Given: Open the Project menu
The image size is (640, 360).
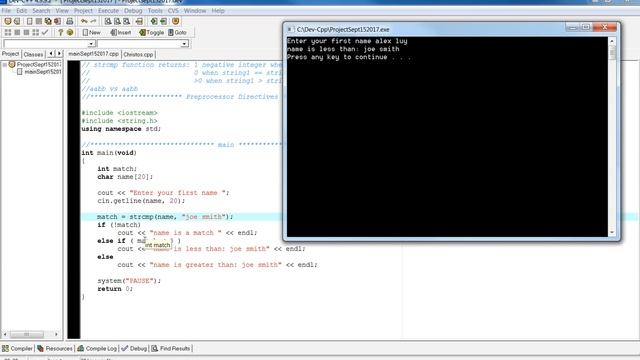Looking at the screenshot, I should point(83,11).
